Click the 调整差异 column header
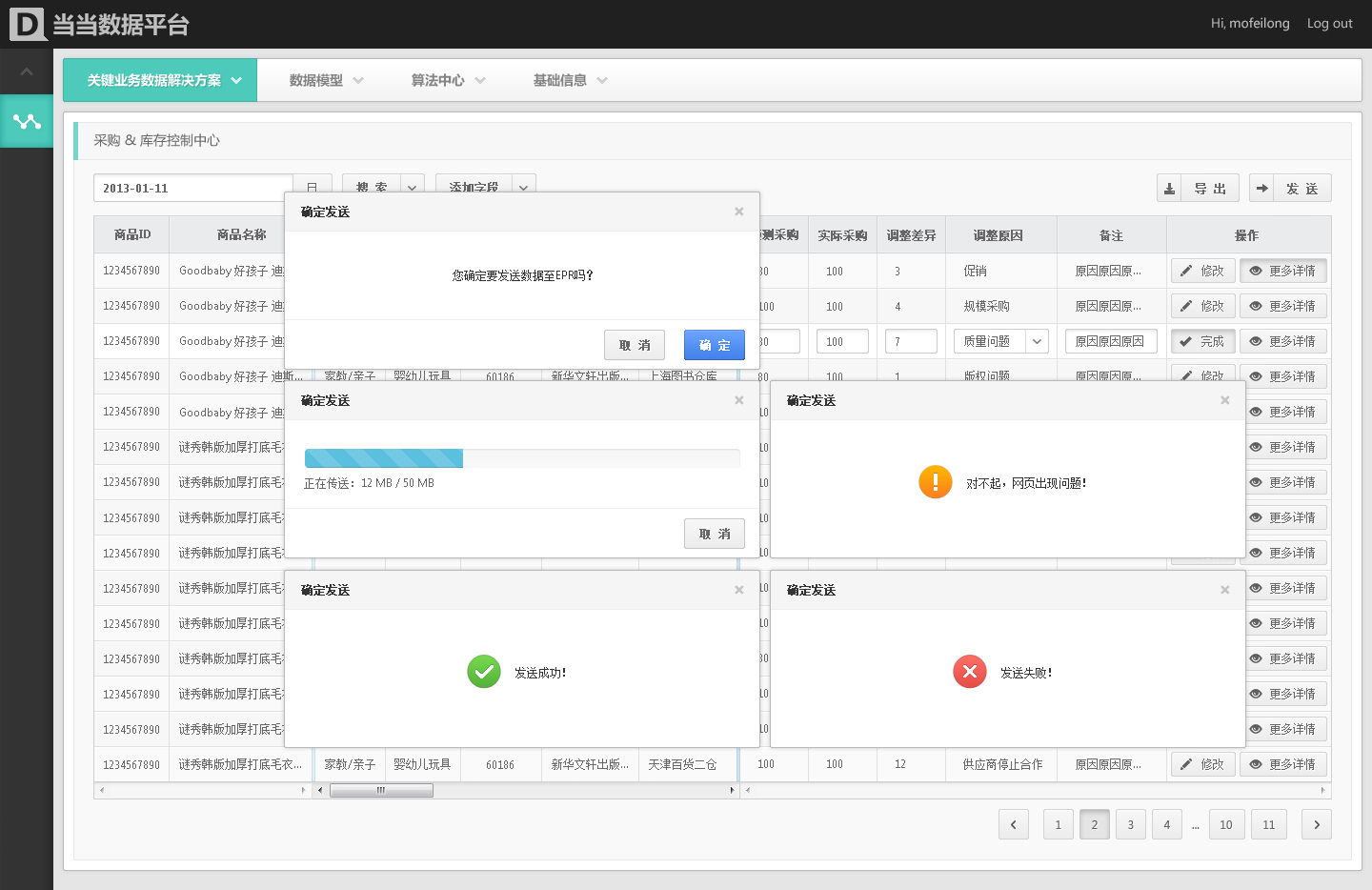 (x=911, y=235)
